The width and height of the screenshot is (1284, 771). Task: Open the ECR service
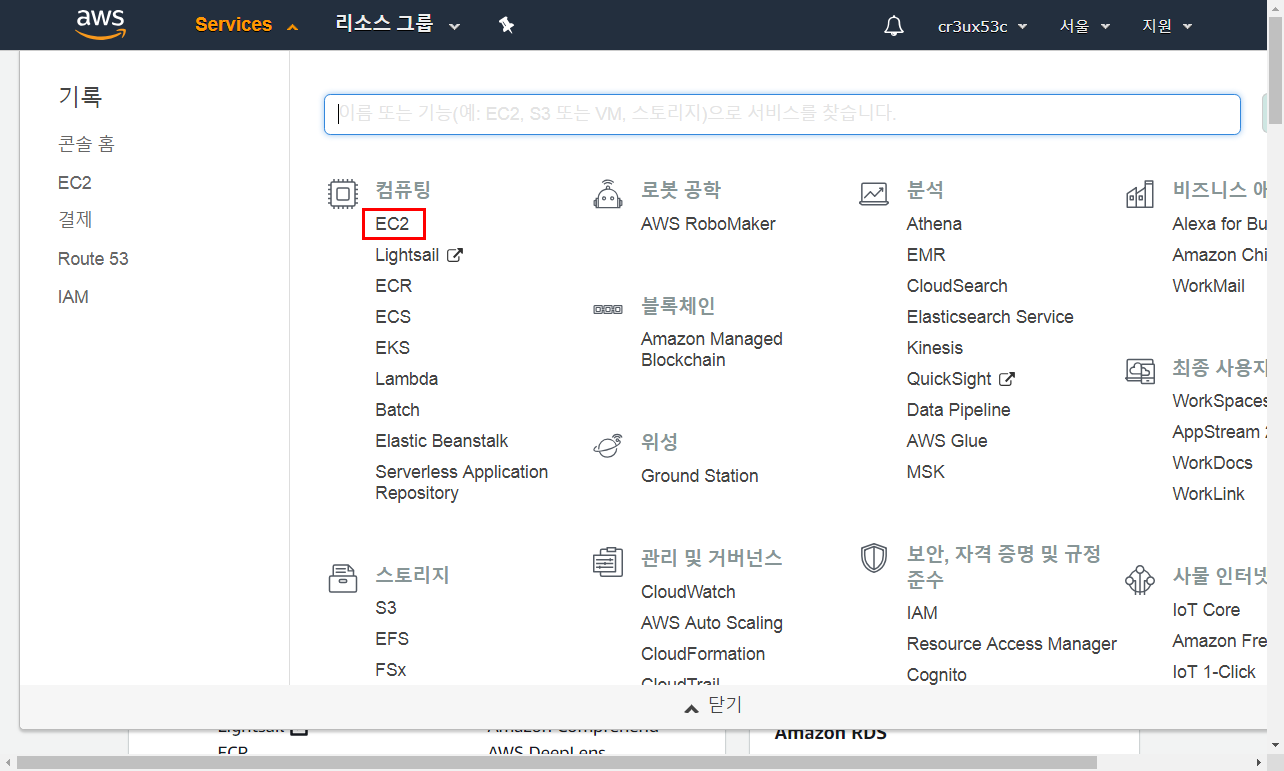pos(394,286)
